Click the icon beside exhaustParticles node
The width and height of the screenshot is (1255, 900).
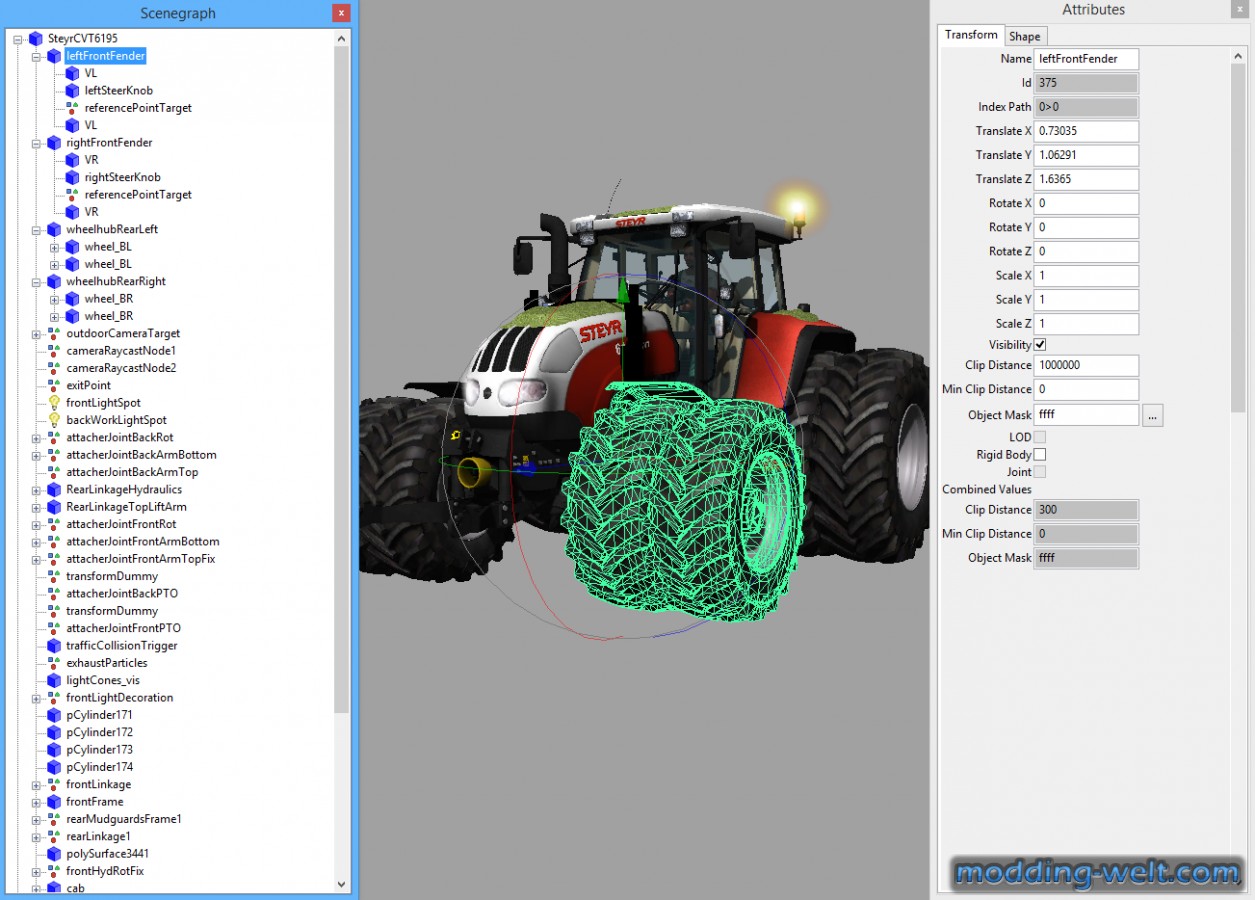tap(54, 663)
